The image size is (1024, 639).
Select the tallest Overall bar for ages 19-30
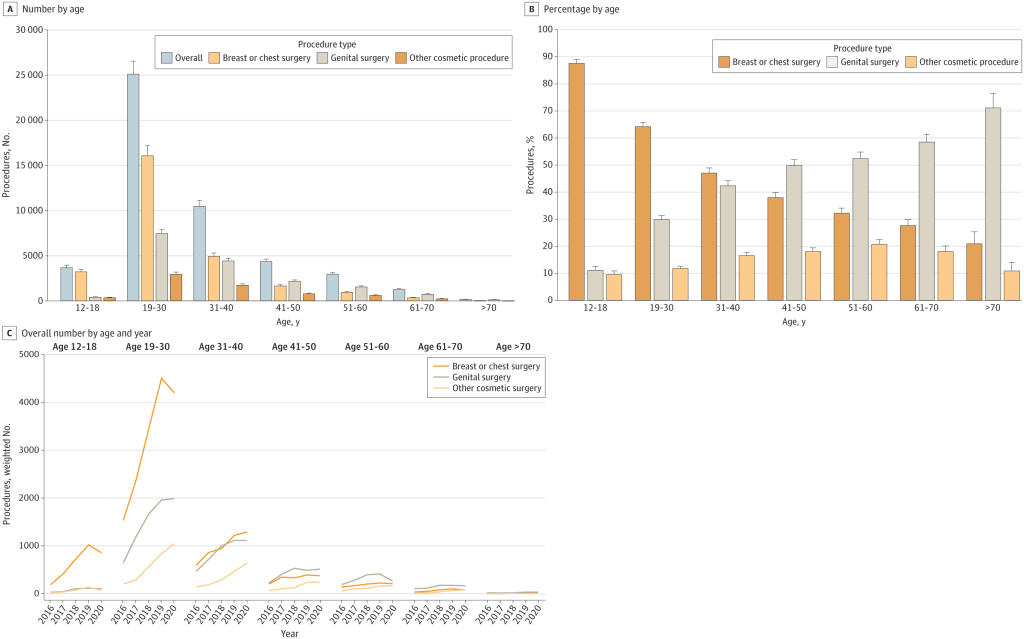coord(133,187)
